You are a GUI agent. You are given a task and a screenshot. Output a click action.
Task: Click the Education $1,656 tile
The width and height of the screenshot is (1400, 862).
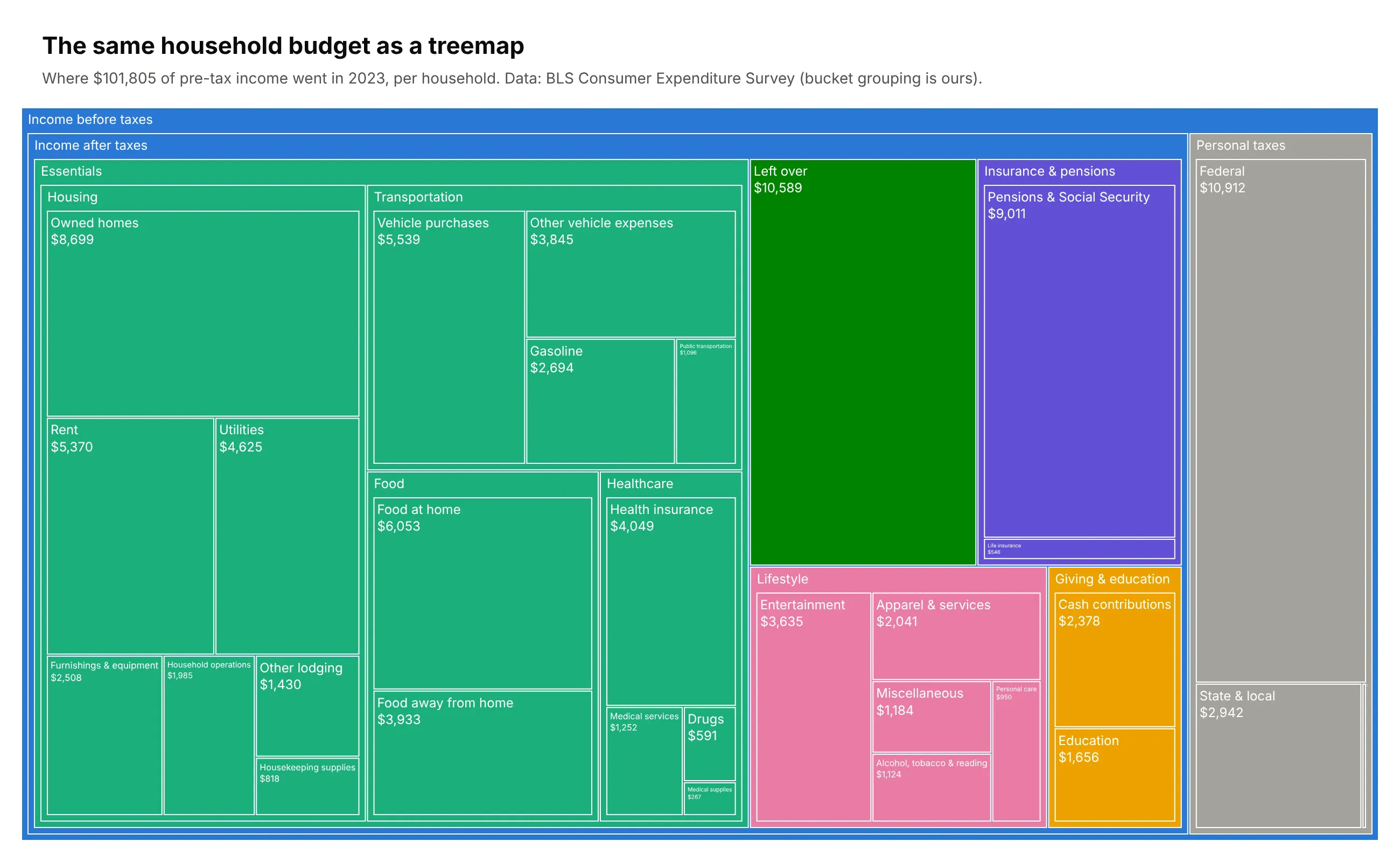[1115, 775]
